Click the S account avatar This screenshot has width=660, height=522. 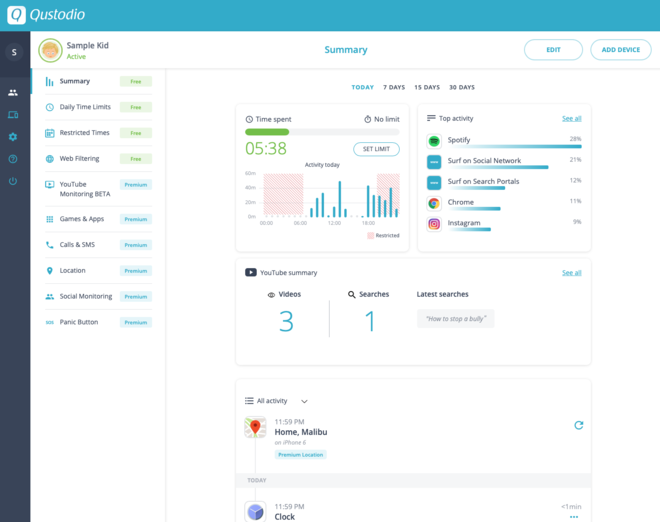(14, 52)
